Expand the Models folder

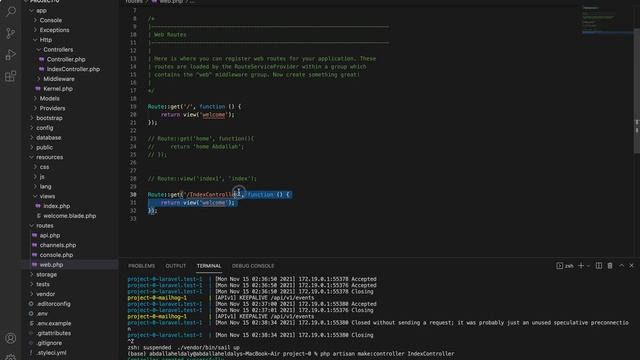35,98
